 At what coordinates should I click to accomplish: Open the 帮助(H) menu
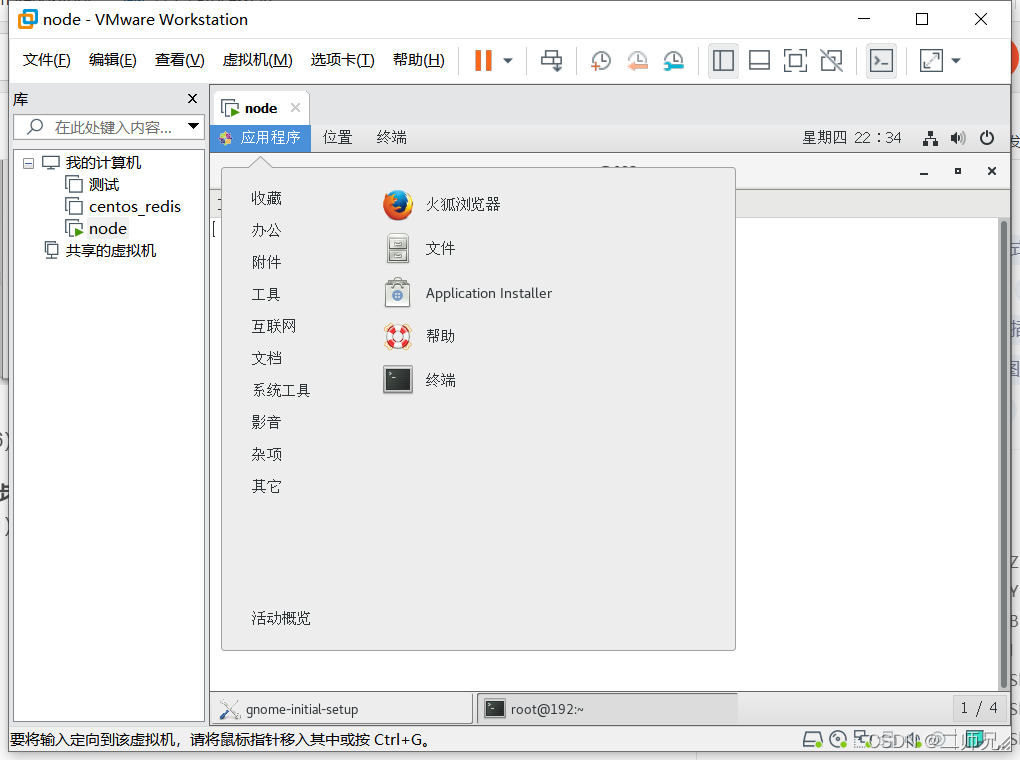419,60
